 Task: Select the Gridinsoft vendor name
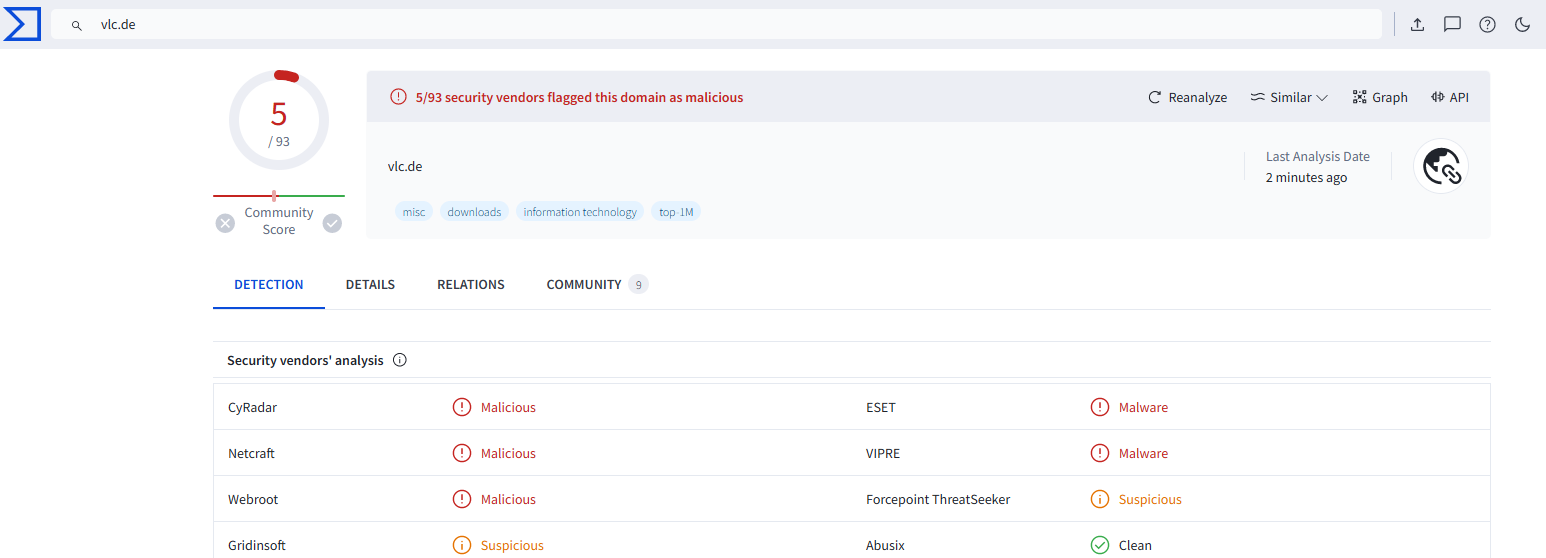(256, 545)
